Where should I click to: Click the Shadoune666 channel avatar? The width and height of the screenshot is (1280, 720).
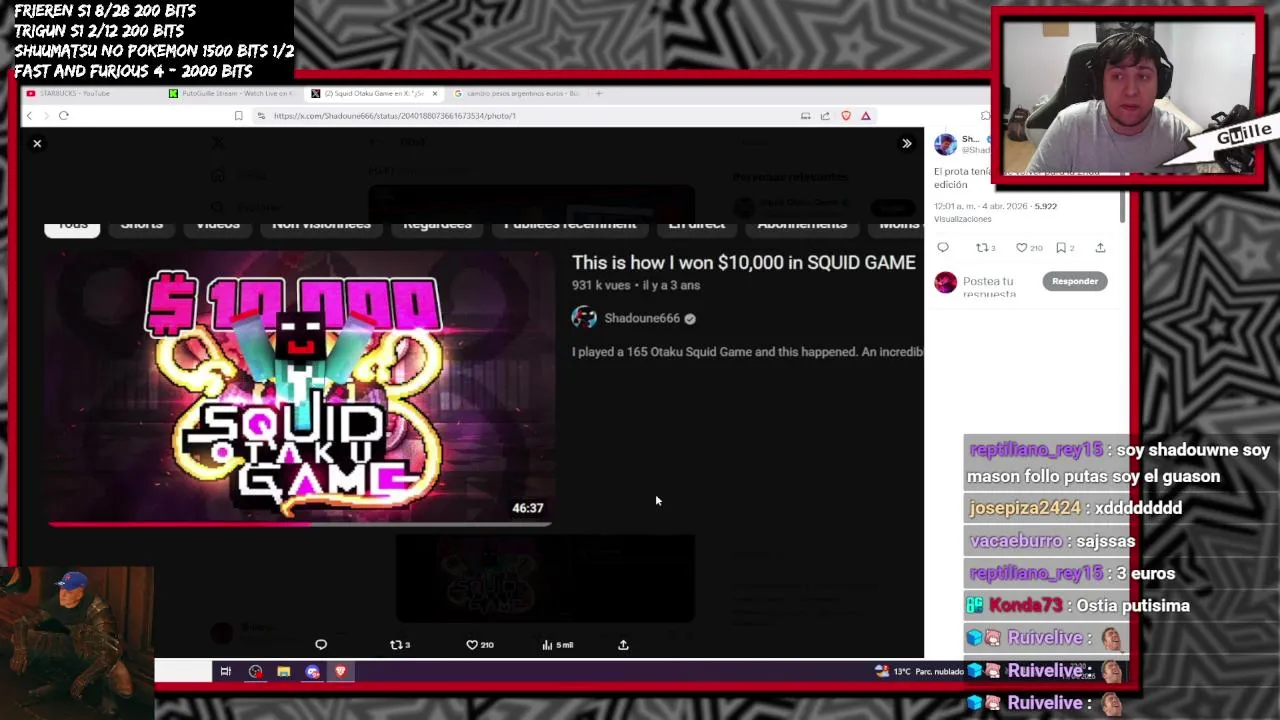[584, 318]
